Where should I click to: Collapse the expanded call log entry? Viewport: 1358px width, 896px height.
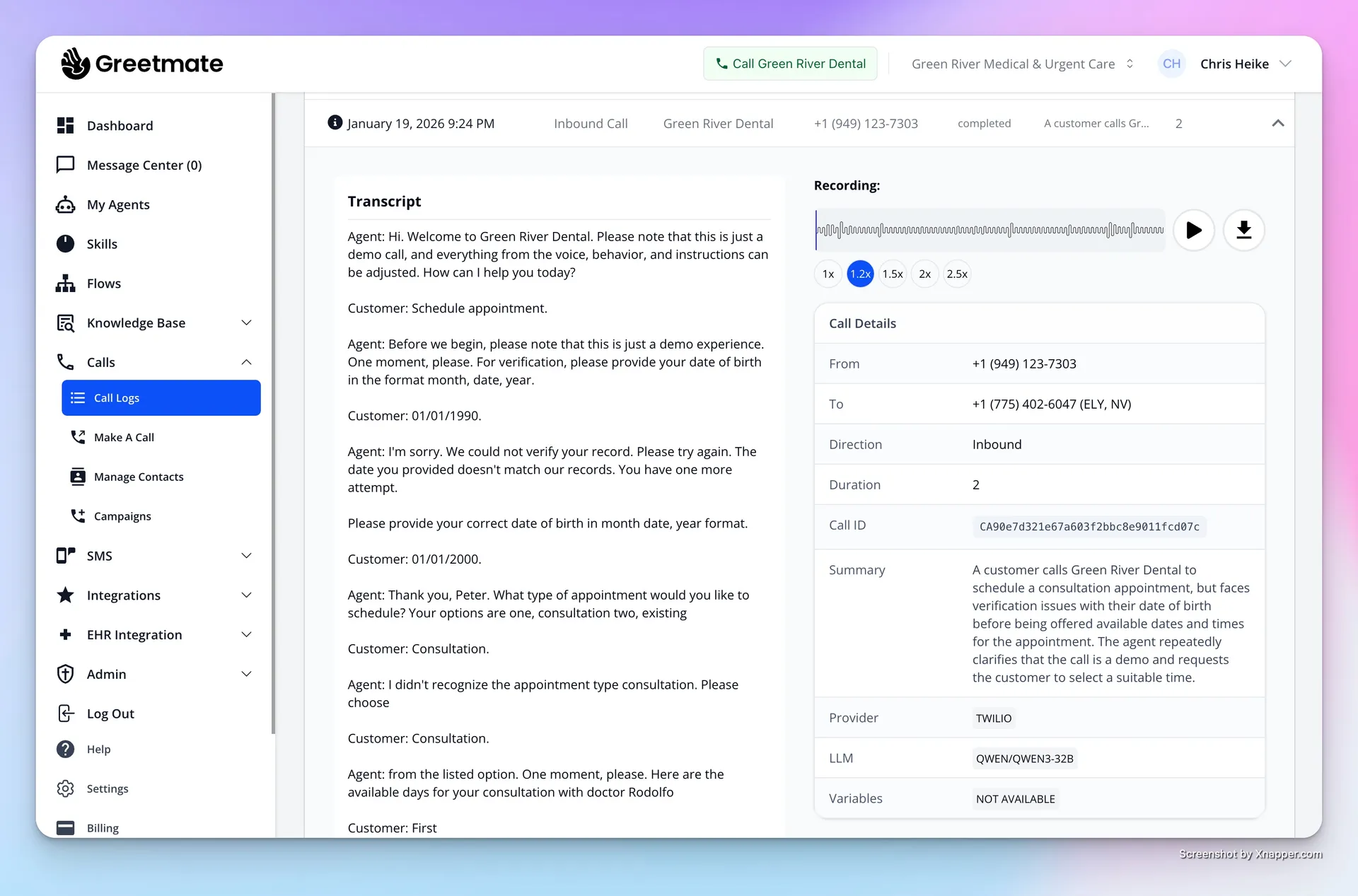[x=1278, y=122]
